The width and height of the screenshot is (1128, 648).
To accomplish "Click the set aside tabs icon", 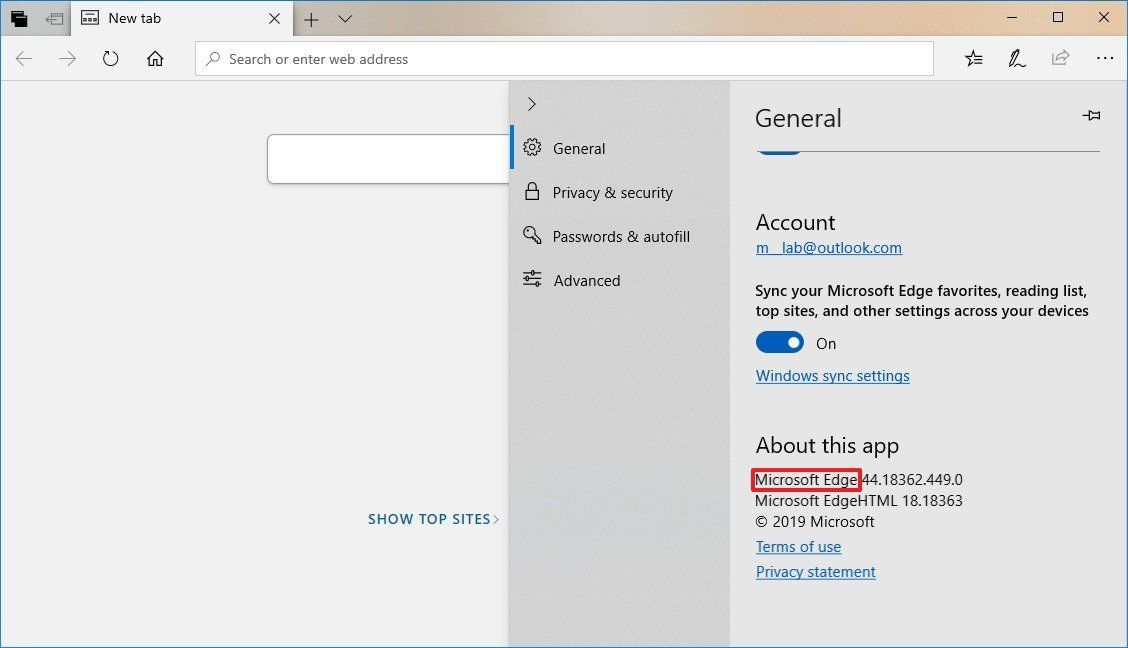I will click(x=18, y=18).
